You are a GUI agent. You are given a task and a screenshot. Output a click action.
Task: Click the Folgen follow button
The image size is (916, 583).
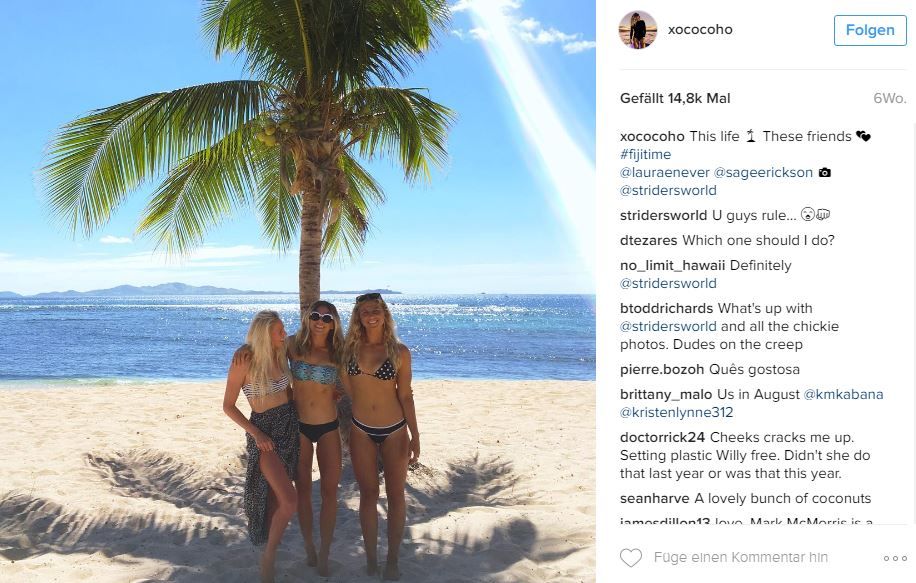[870, 30]
